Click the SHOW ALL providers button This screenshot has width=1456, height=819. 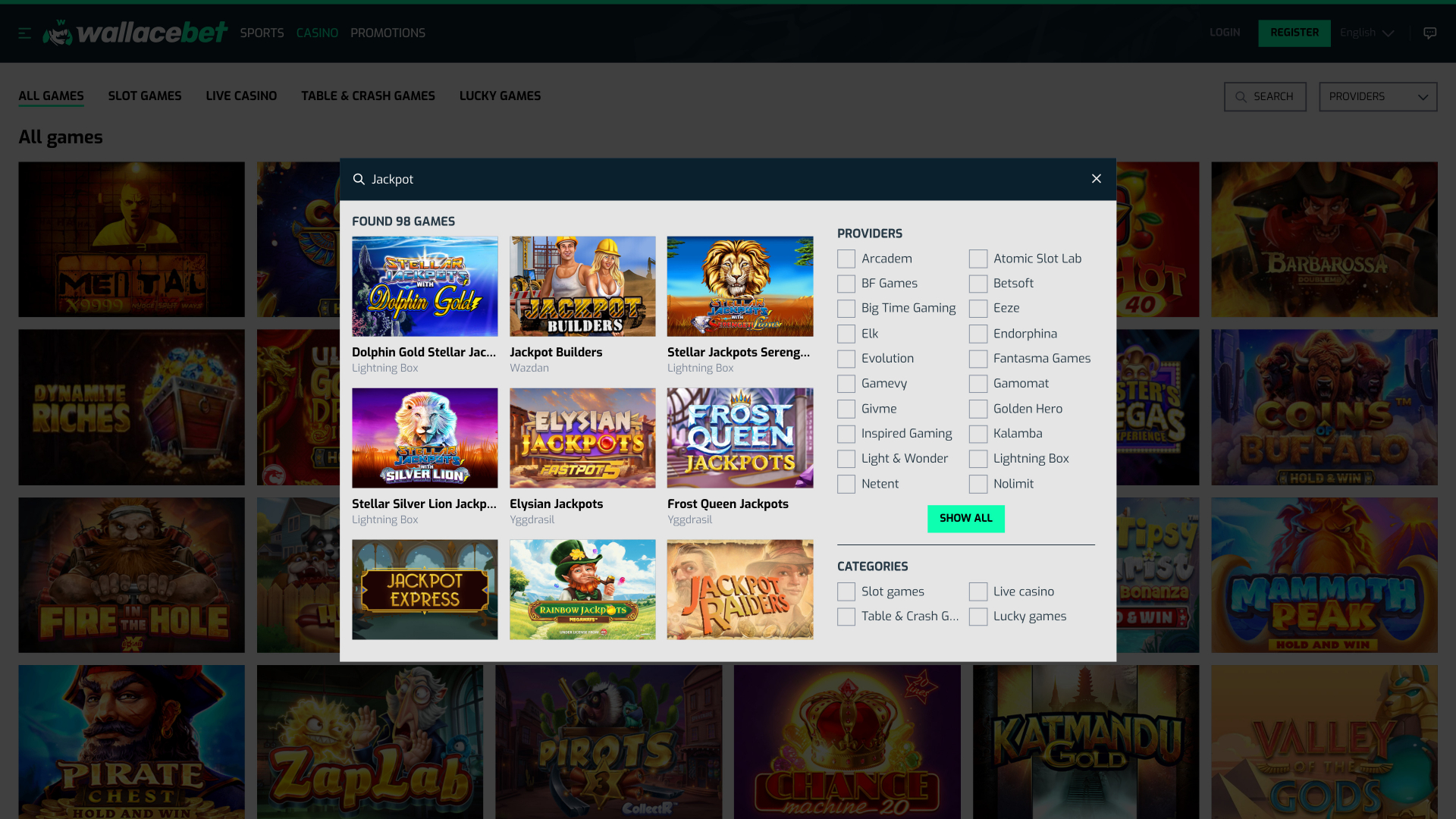pyautogui.click(x=965, y=519)
